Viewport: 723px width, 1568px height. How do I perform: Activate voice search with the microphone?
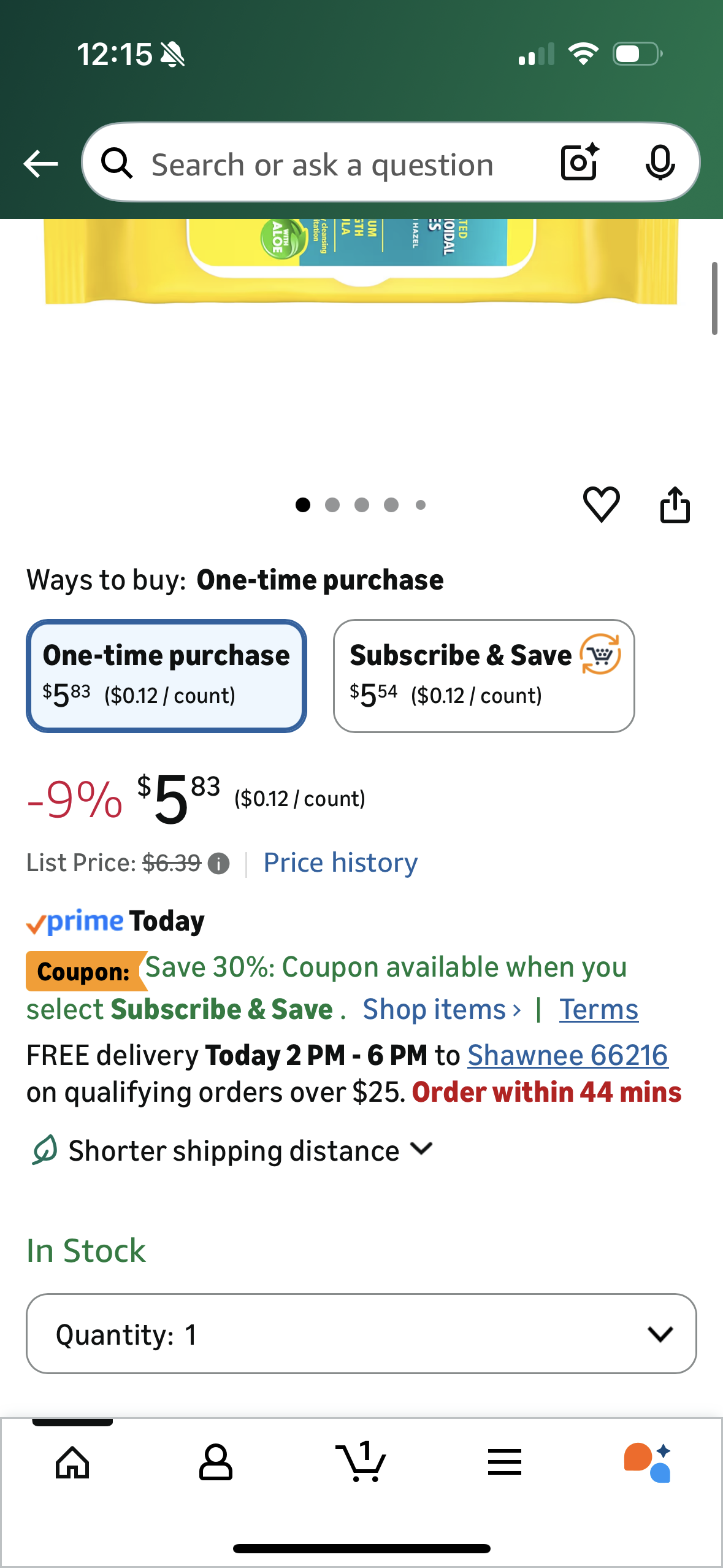click(x=659, y=163)
